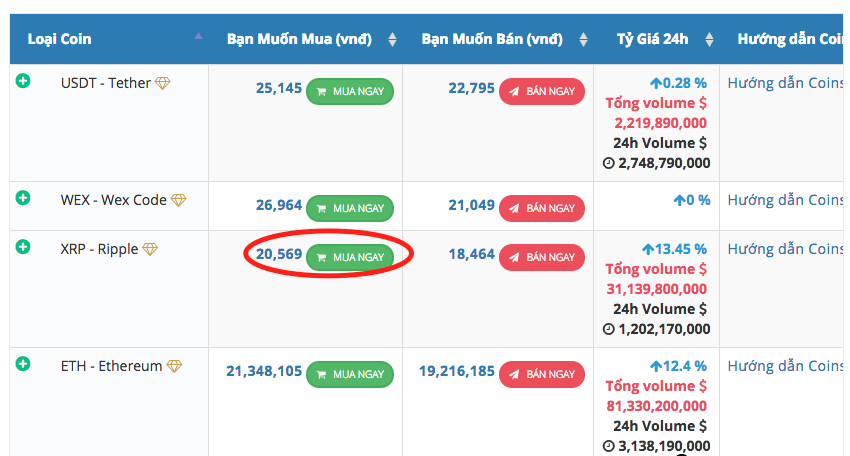Click 24h volume value 3,138,190,000
The height and width of the screenshot is (456, 850).
tap(664, 446)
